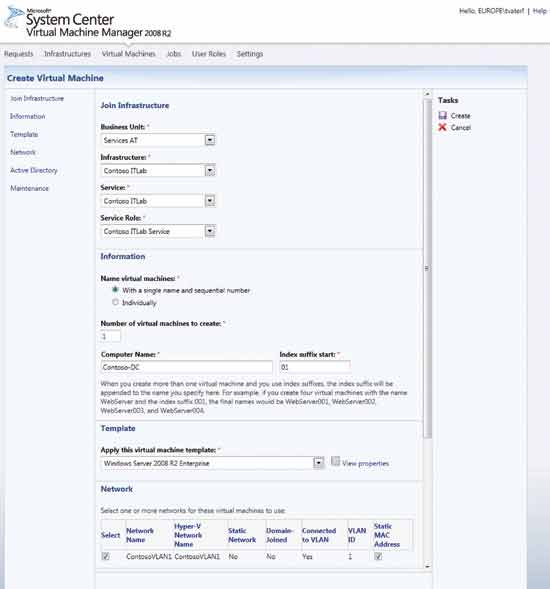Click the scrollbar down arrow

(x=427, y=566)
